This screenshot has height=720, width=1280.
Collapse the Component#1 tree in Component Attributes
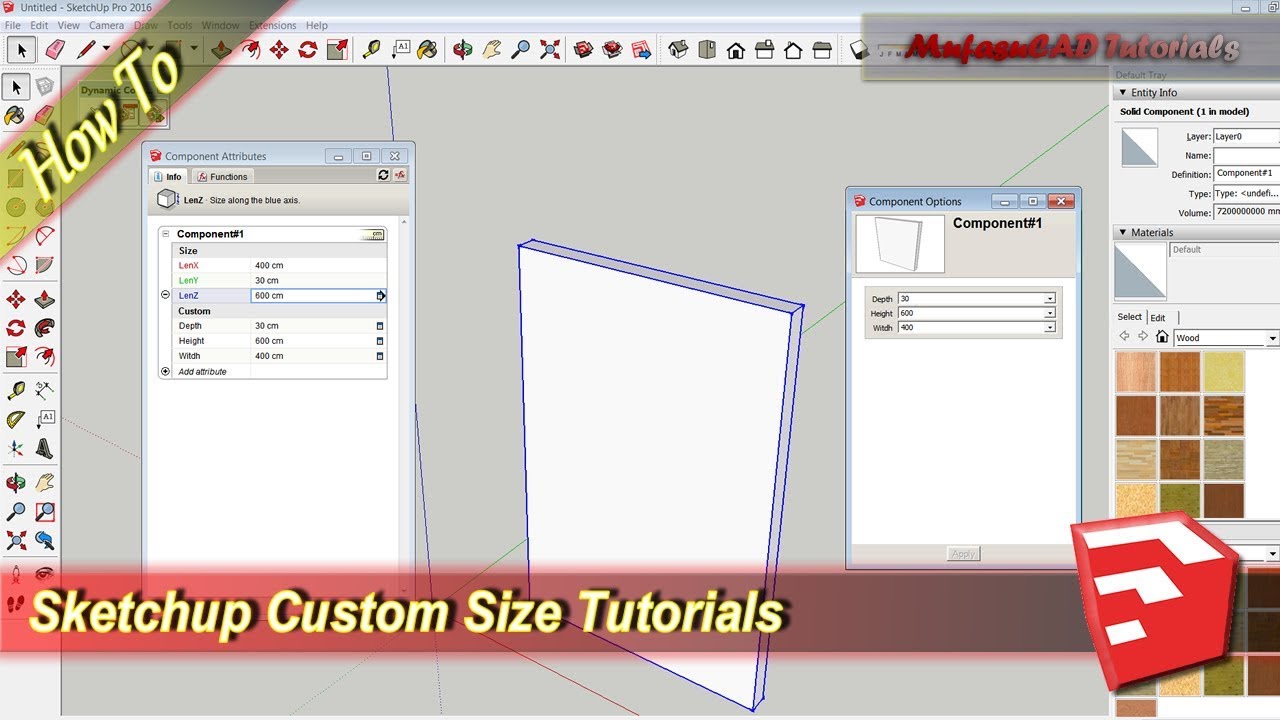click(166, 234)
